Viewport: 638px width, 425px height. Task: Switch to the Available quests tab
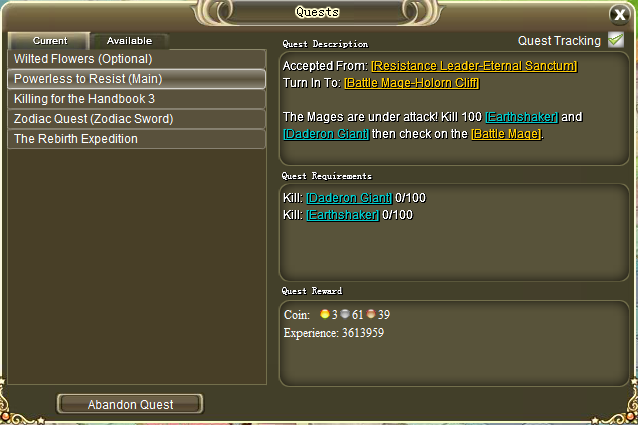(129, 41)
